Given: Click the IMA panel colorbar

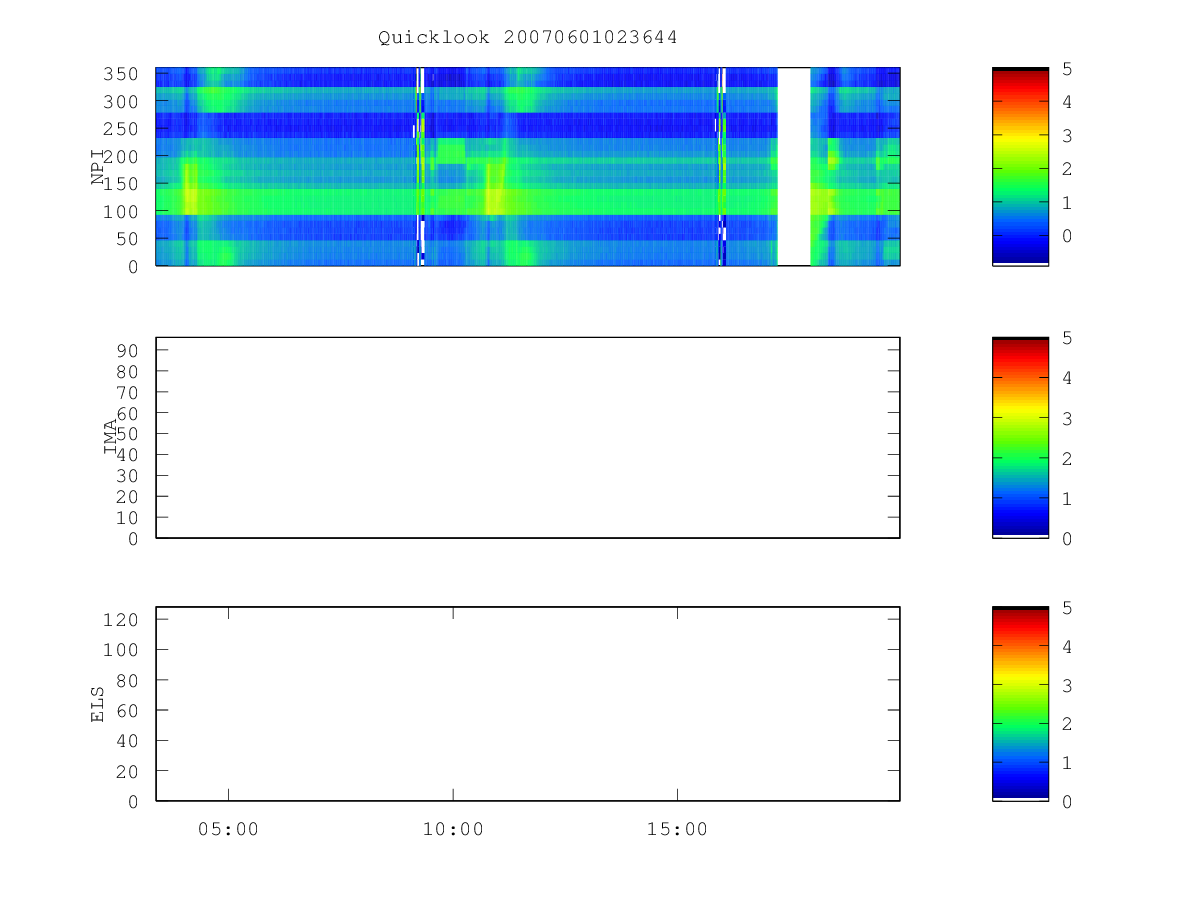Looking at the screenshot, I should tap(1020, 437).
